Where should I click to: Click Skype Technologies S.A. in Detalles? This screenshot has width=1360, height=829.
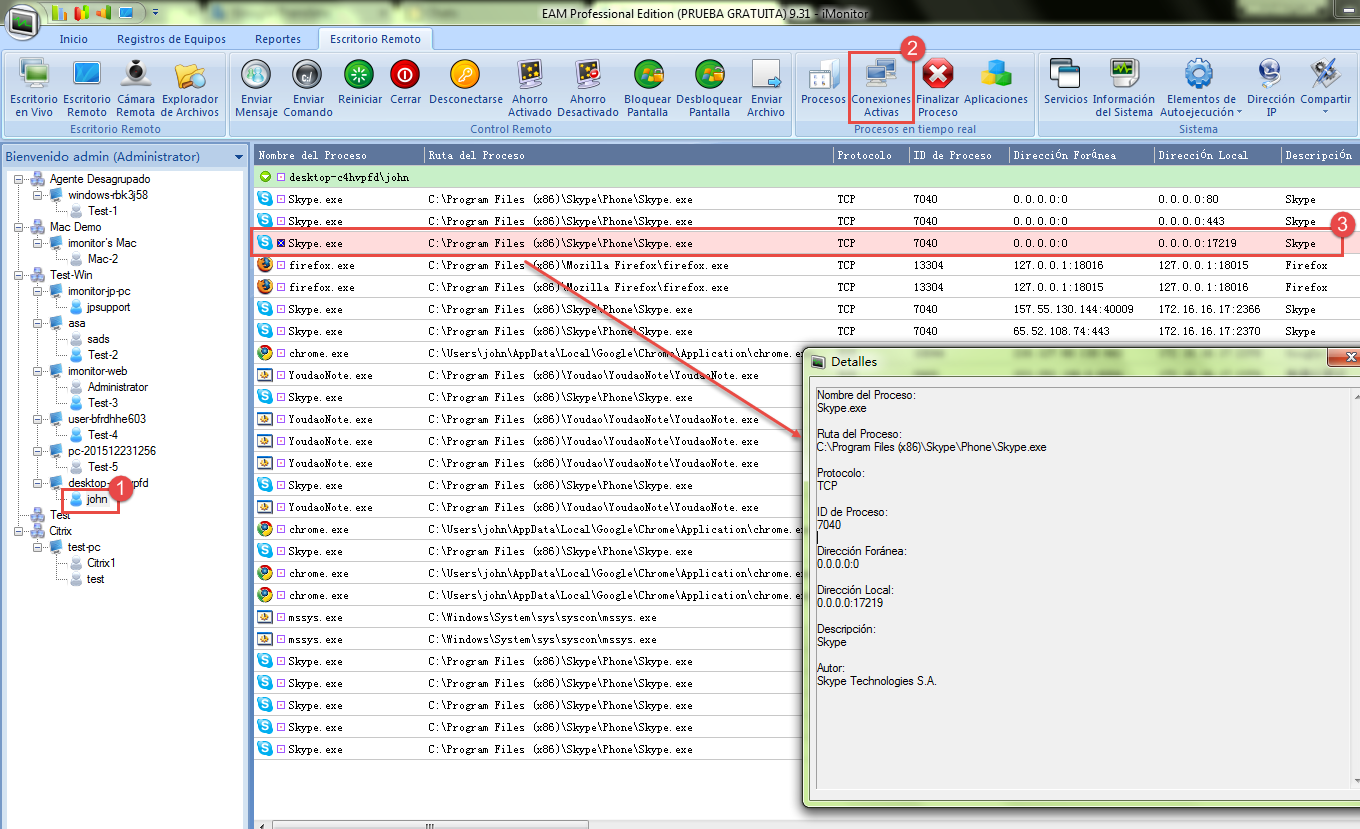(877, 681)
